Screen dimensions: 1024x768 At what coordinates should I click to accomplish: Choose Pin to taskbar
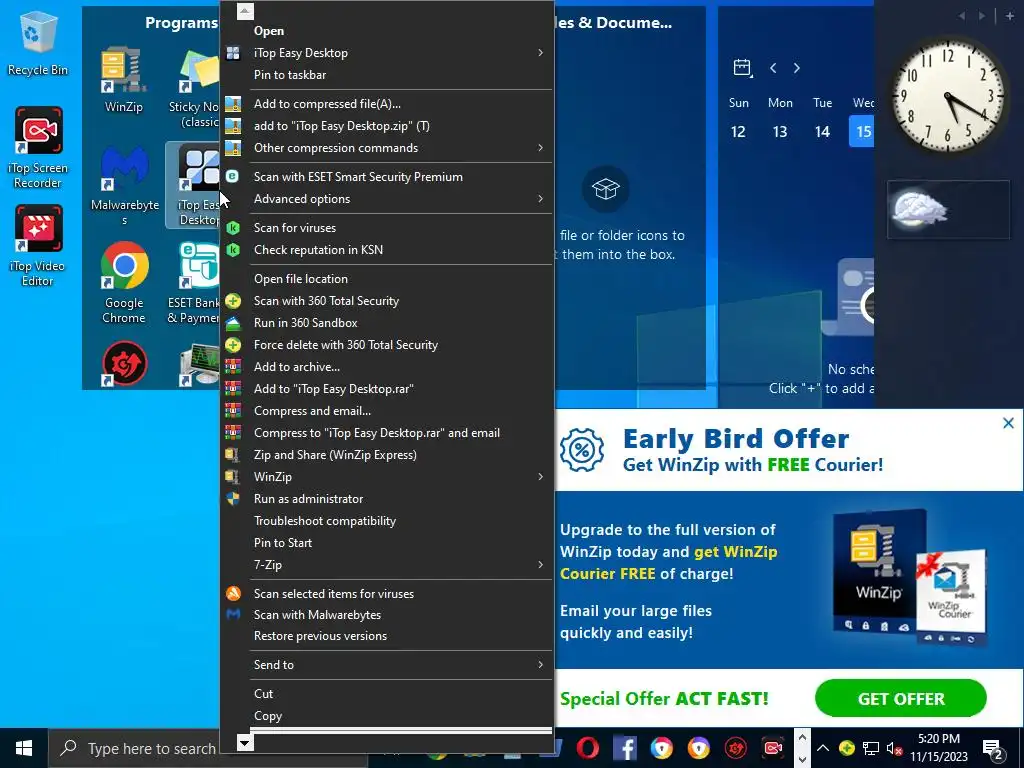tap(387, 75)
